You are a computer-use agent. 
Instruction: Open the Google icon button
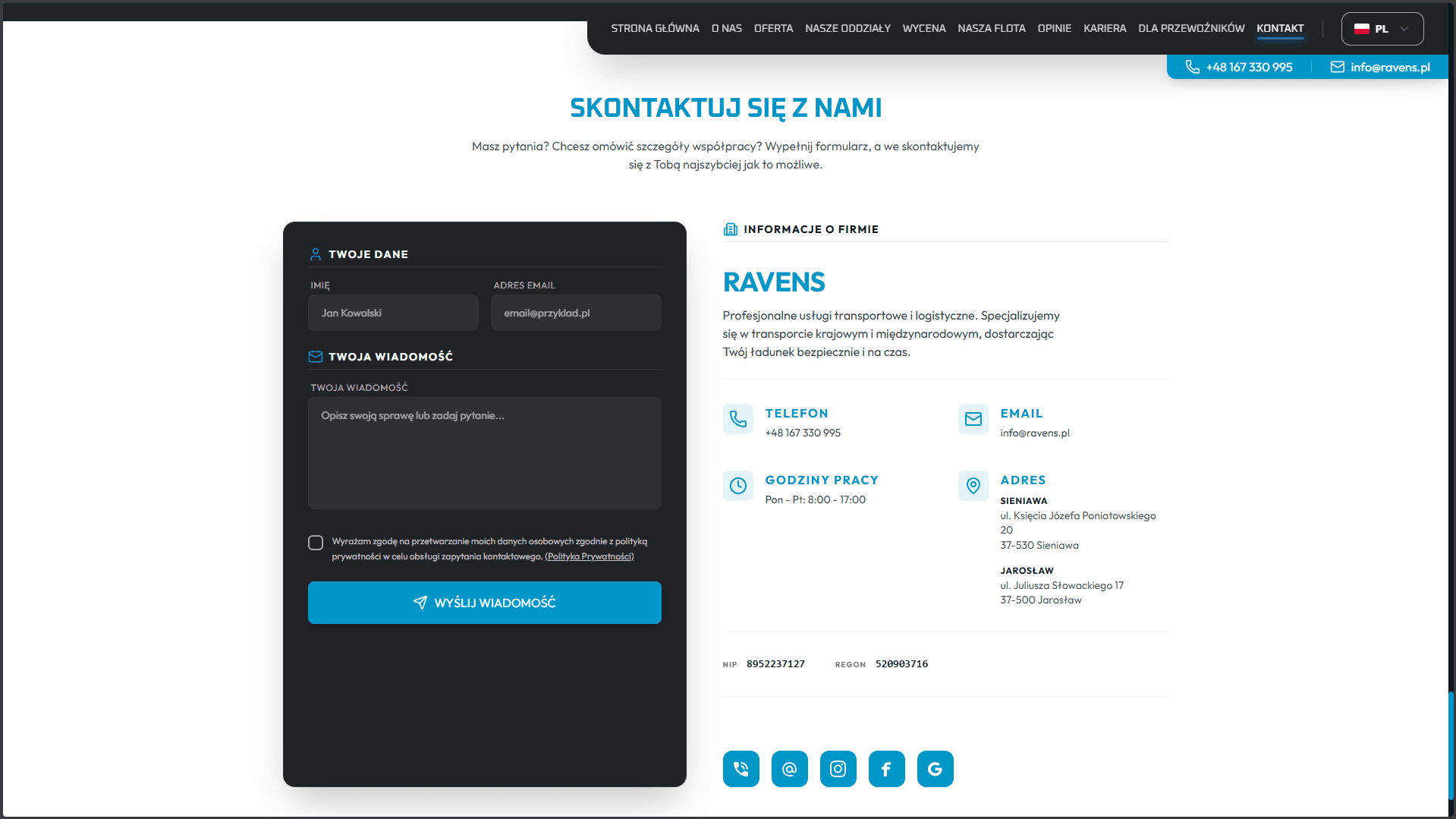[x=935, y=769]
